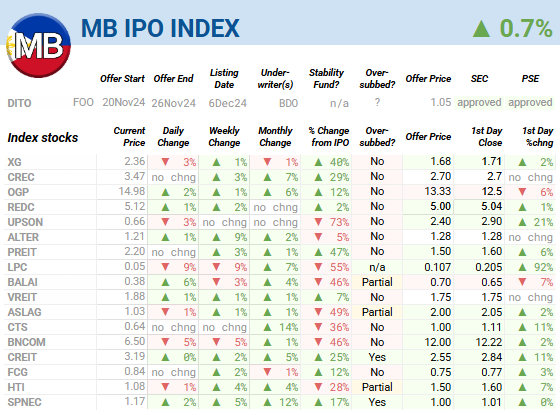Click the DITO ticker label
This screenshot has width=560, height=415.
pyautogui.click(x=19, y=103)
